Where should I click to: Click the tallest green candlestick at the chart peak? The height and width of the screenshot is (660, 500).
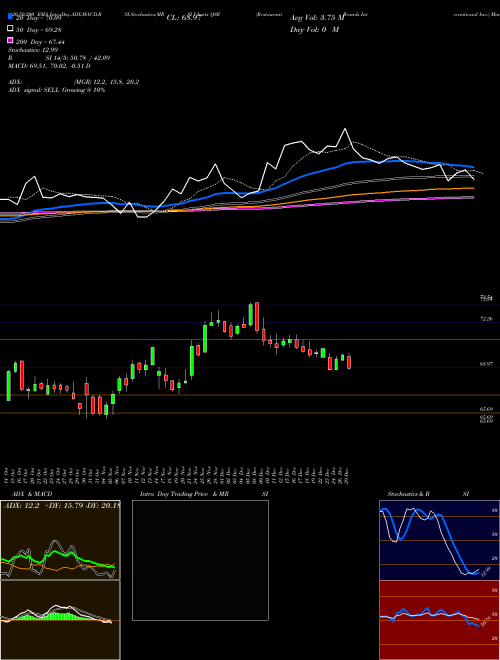click(251, 314)
